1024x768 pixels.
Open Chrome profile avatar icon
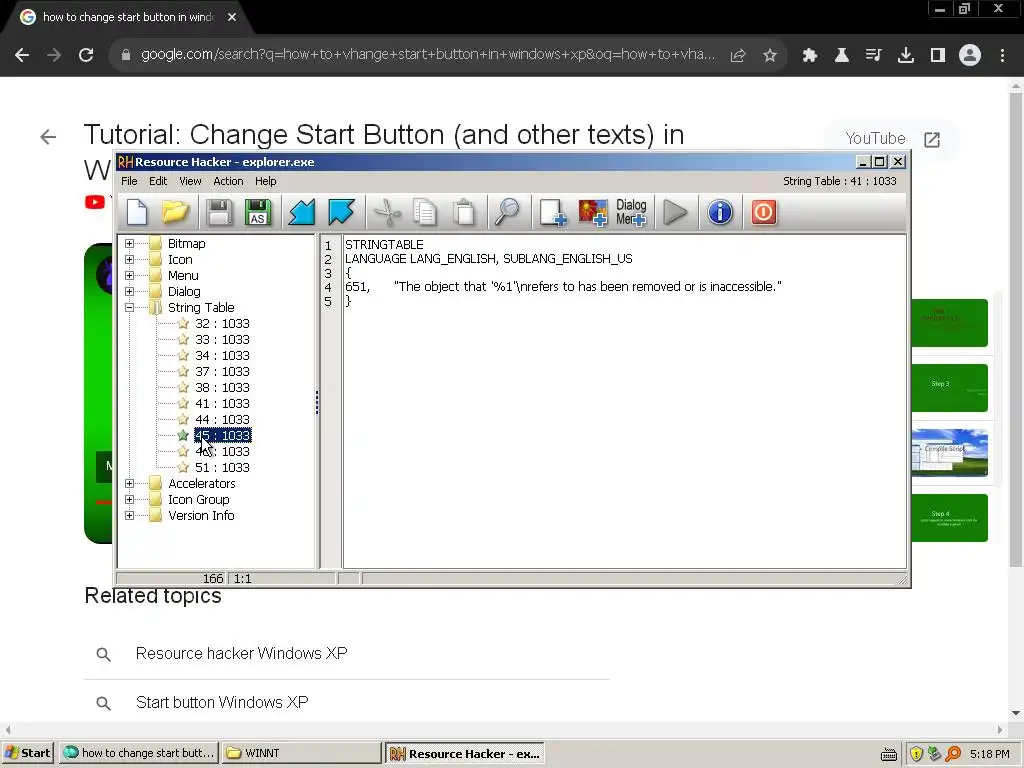(x=970, y=56)
